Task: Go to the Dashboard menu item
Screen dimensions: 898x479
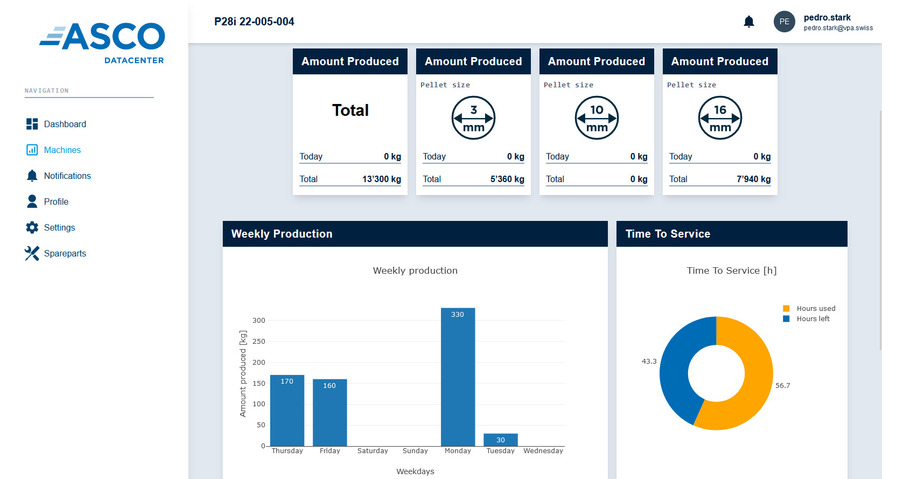Action: pyautogui.click(x=64, y=124)
